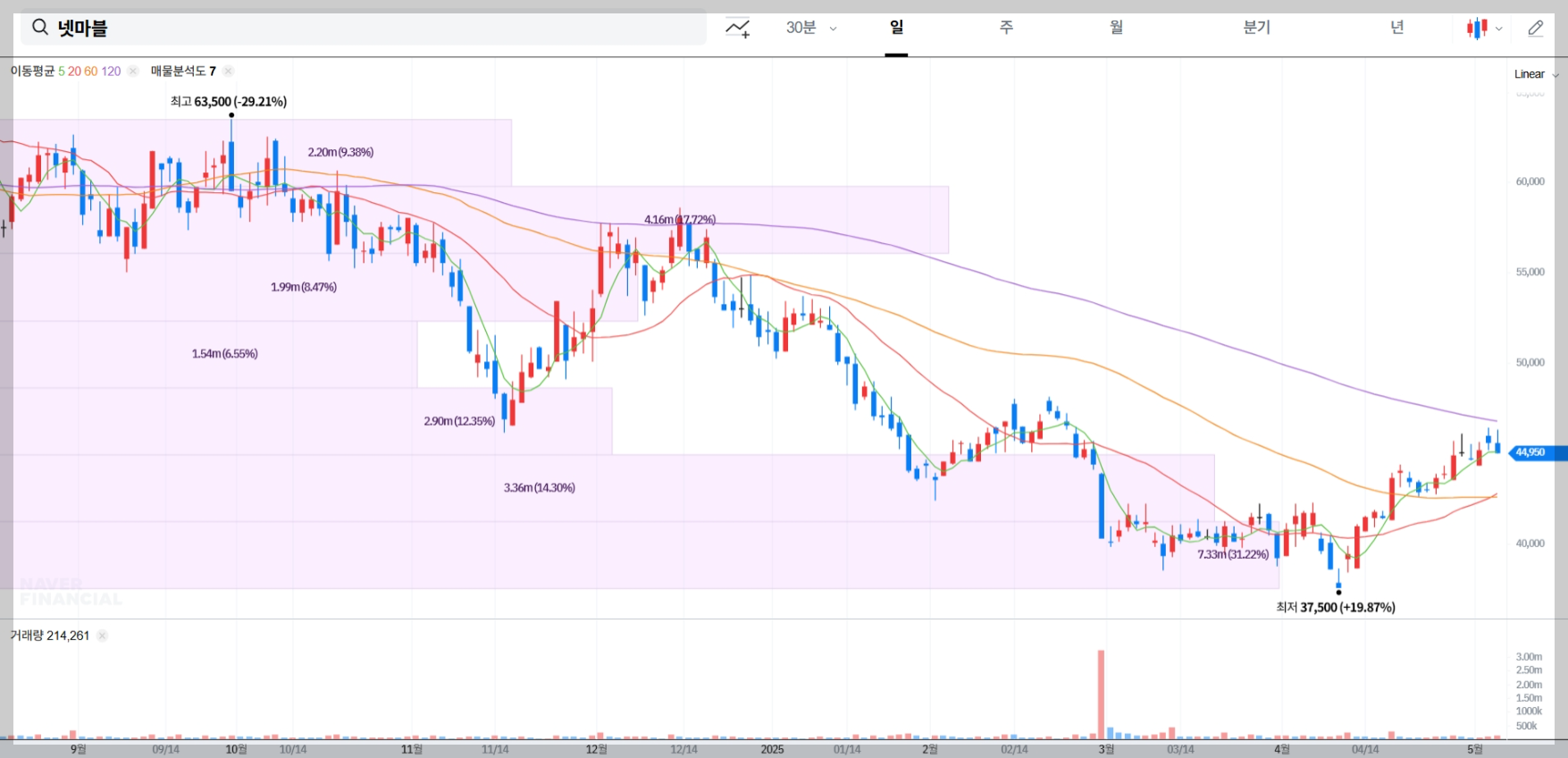Switch to the 년 (yearly) tab

coord(1396,28)
